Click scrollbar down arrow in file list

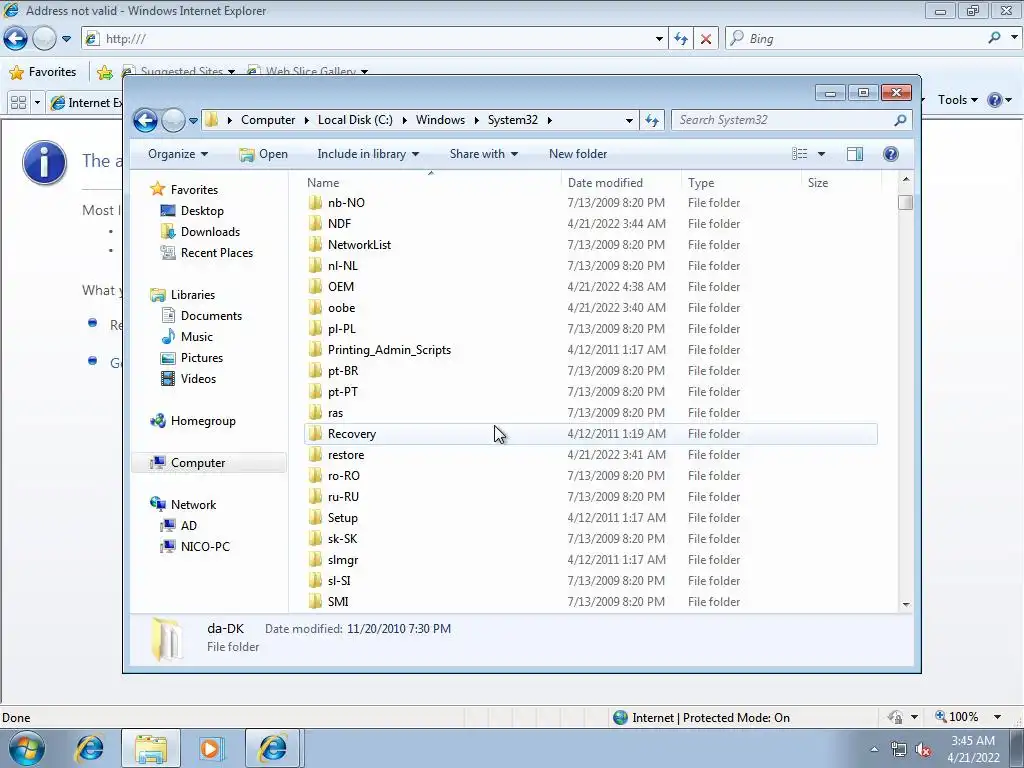click(905, 605)
